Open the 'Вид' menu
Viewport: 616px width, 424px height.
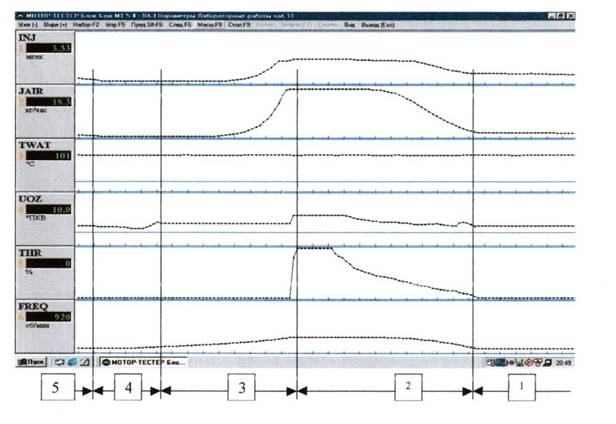point(350,25)
